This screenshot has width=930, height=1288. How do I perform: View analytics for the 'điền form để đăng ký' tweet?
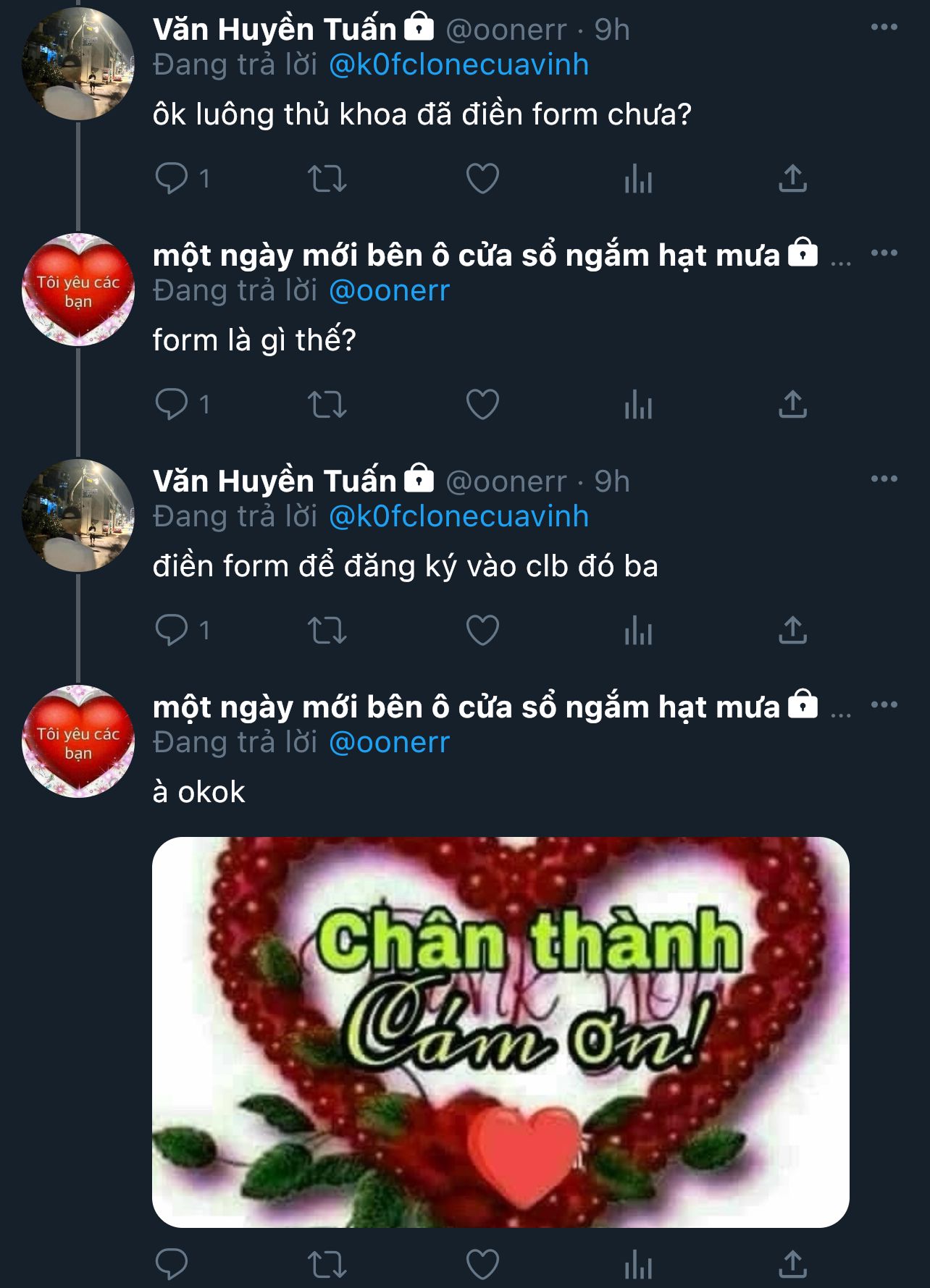(x=638, y=630)
